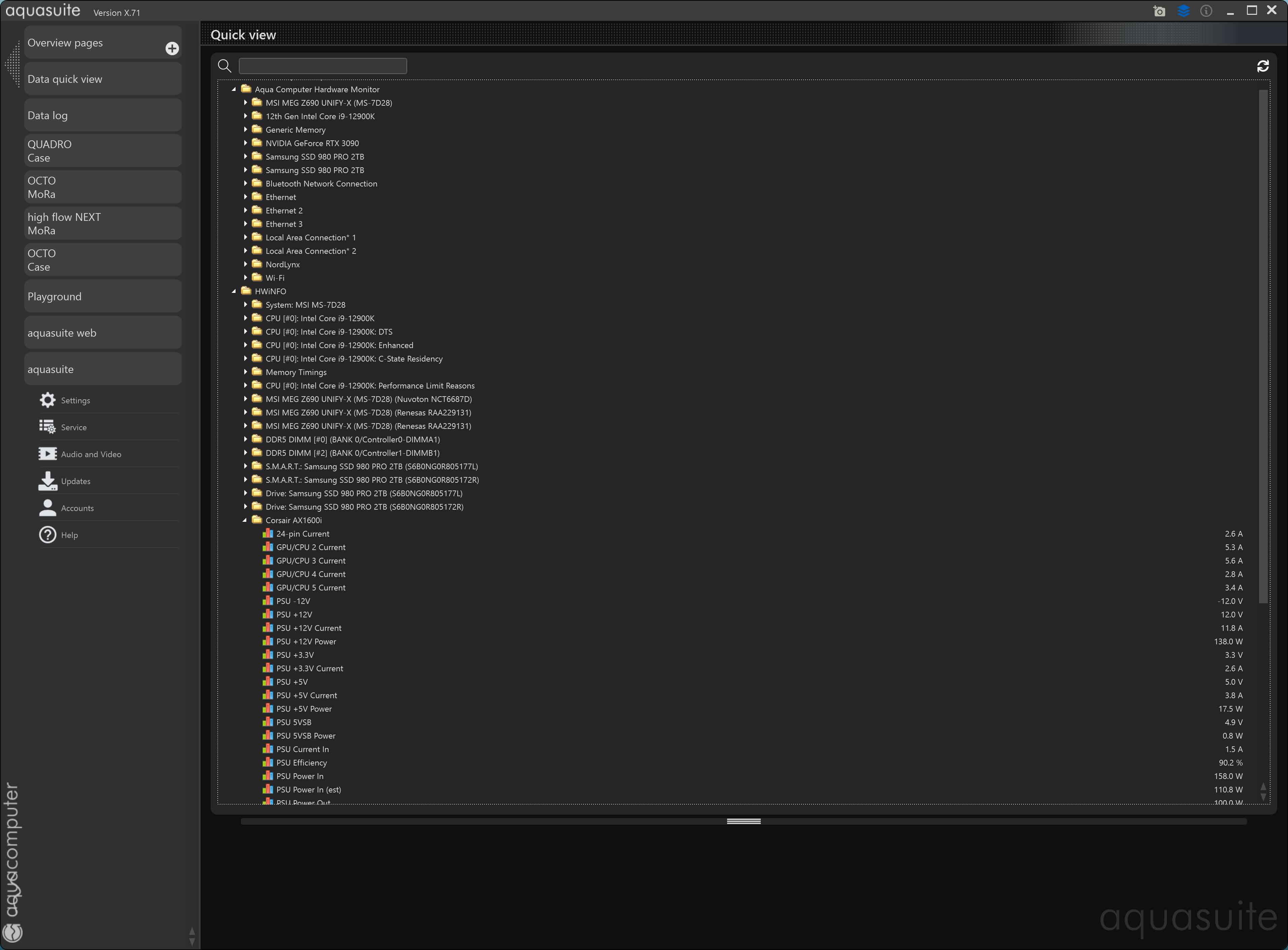Expand the Memory Timings node

click(x=245, y=372)
